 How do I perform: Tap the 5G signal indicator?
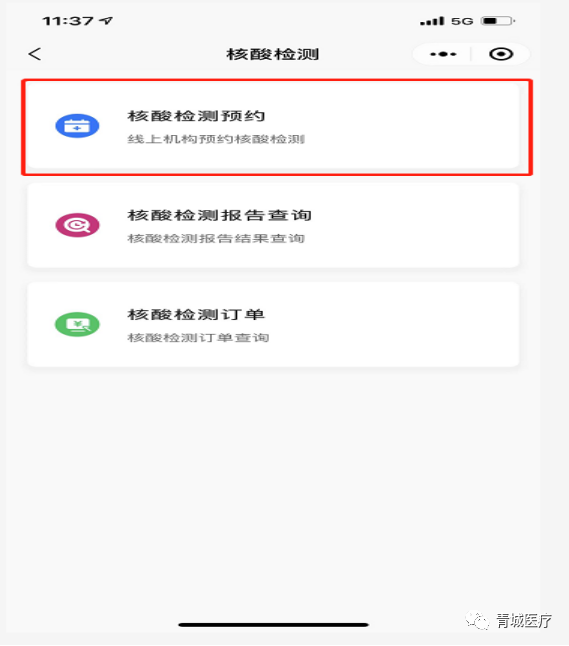coord(462,21)
